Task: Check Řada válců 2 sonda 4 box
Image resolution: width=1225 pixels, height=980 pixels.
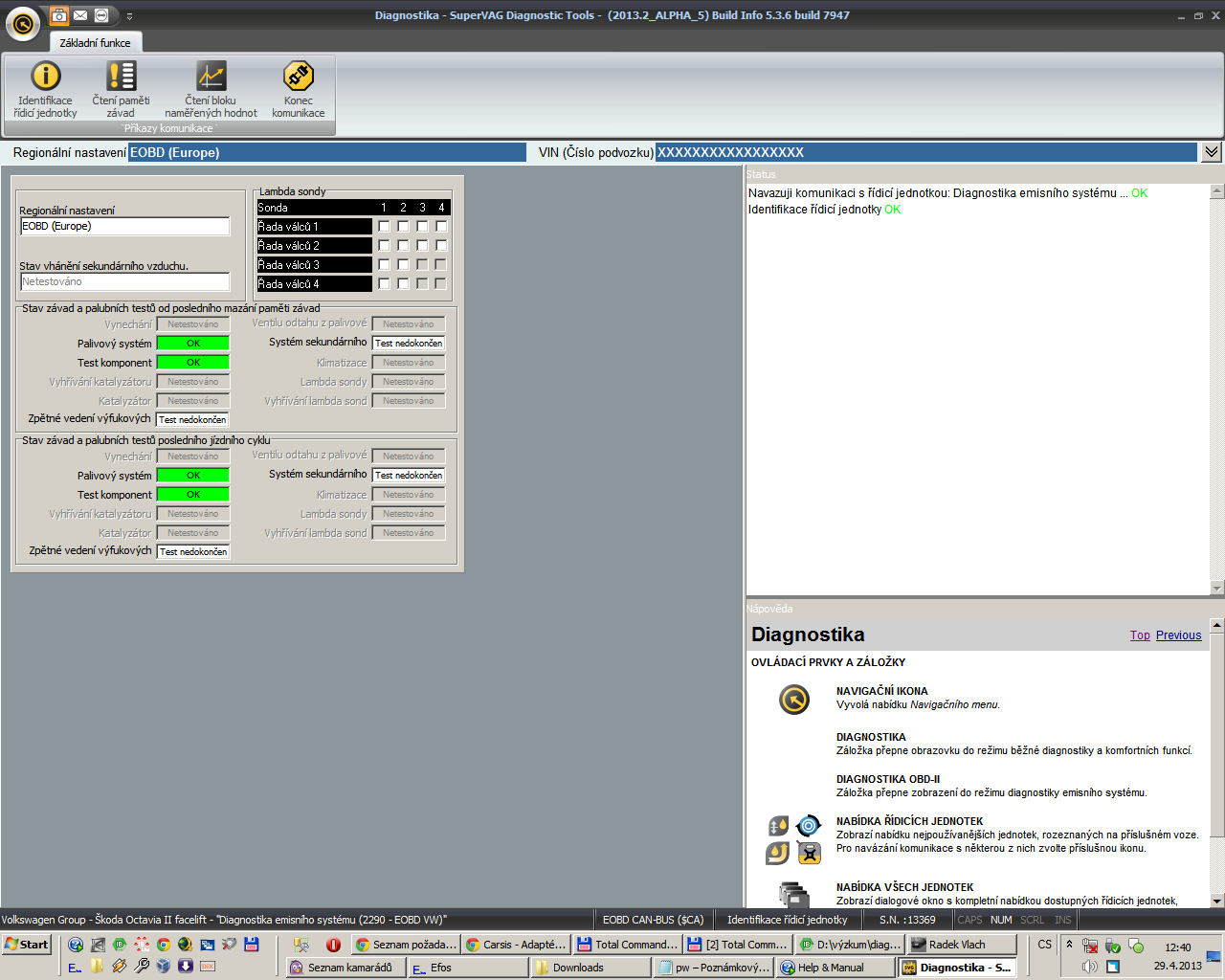Action: pyautogui.click(x=441, y=246)
